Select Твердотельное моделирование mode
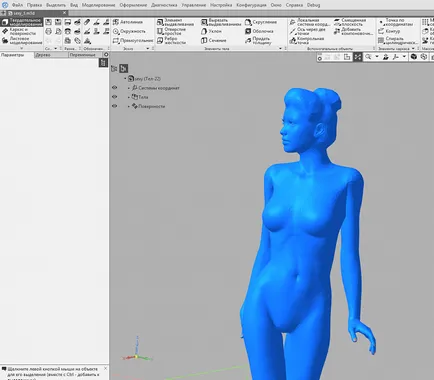Image resolution: width=434 pixels, height=380 pixels. tap(22, 22)
